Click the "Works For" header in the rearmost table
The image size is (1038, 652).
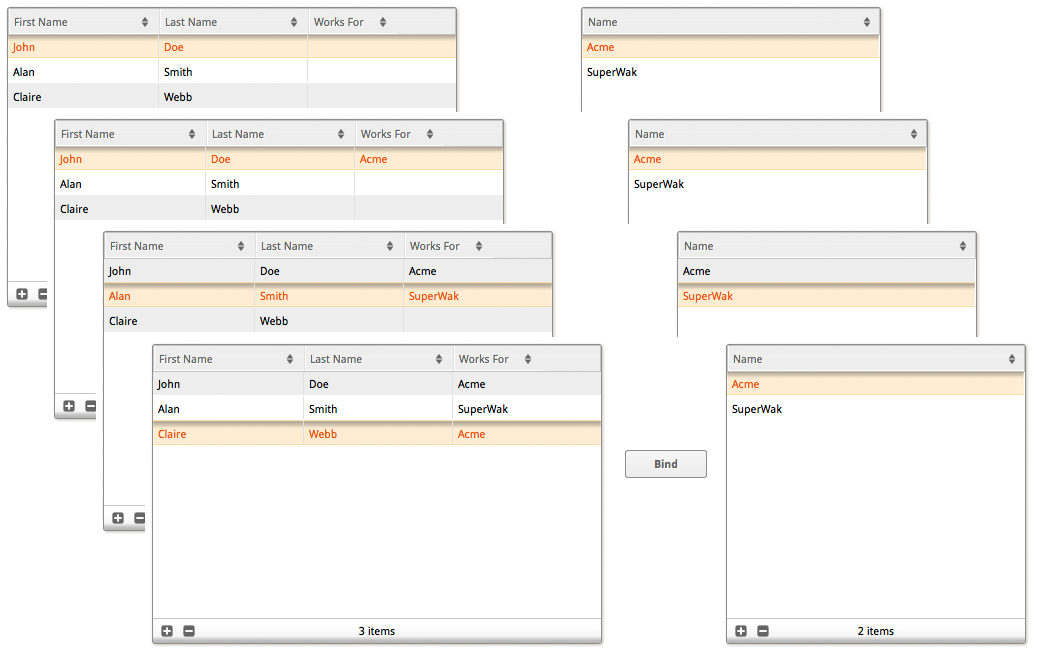click(x=339, y=22)
